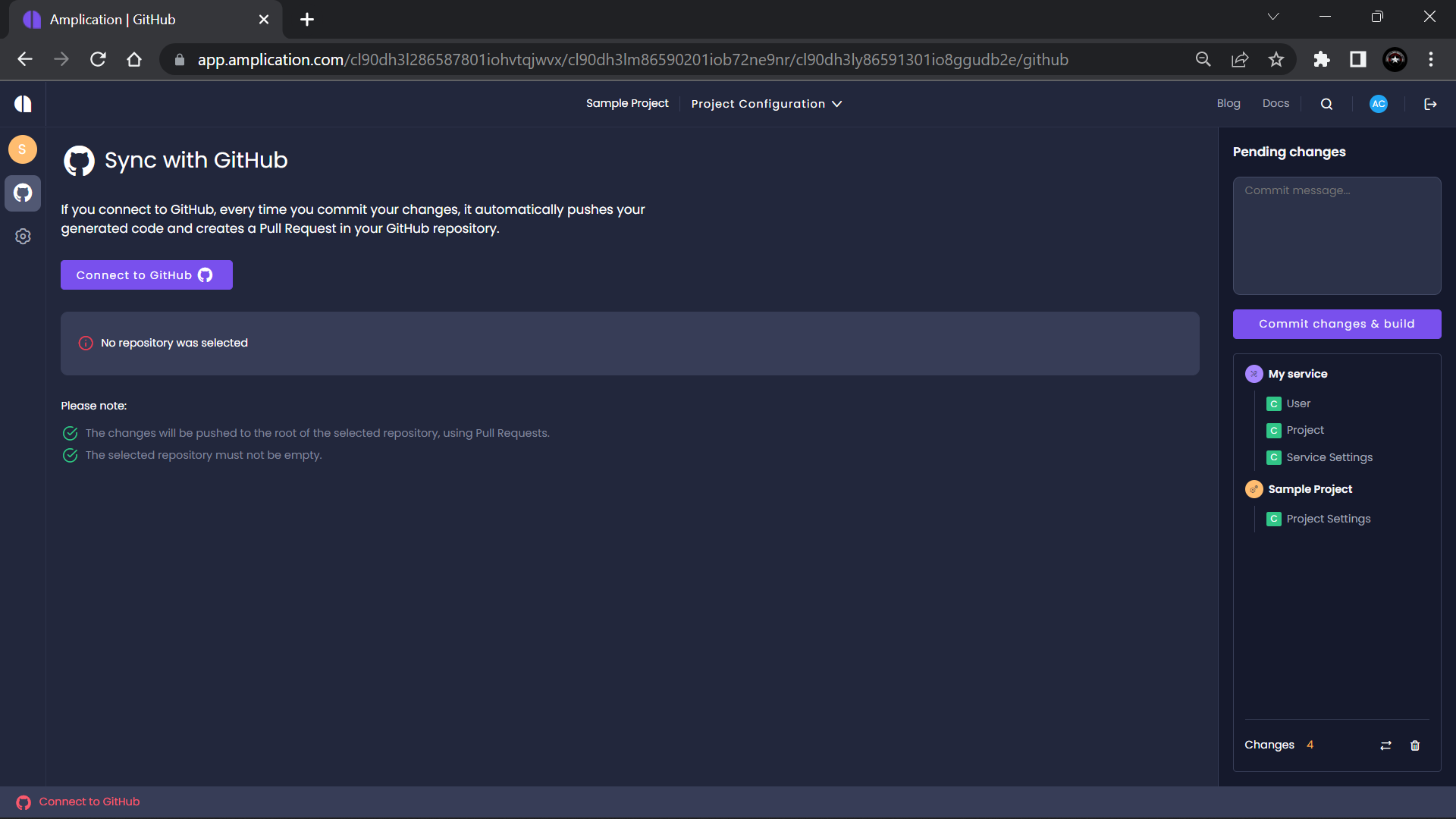Expand the Project Configuration dropdown
This screenshot has height=819, width=1456.
tap(766, 104)
